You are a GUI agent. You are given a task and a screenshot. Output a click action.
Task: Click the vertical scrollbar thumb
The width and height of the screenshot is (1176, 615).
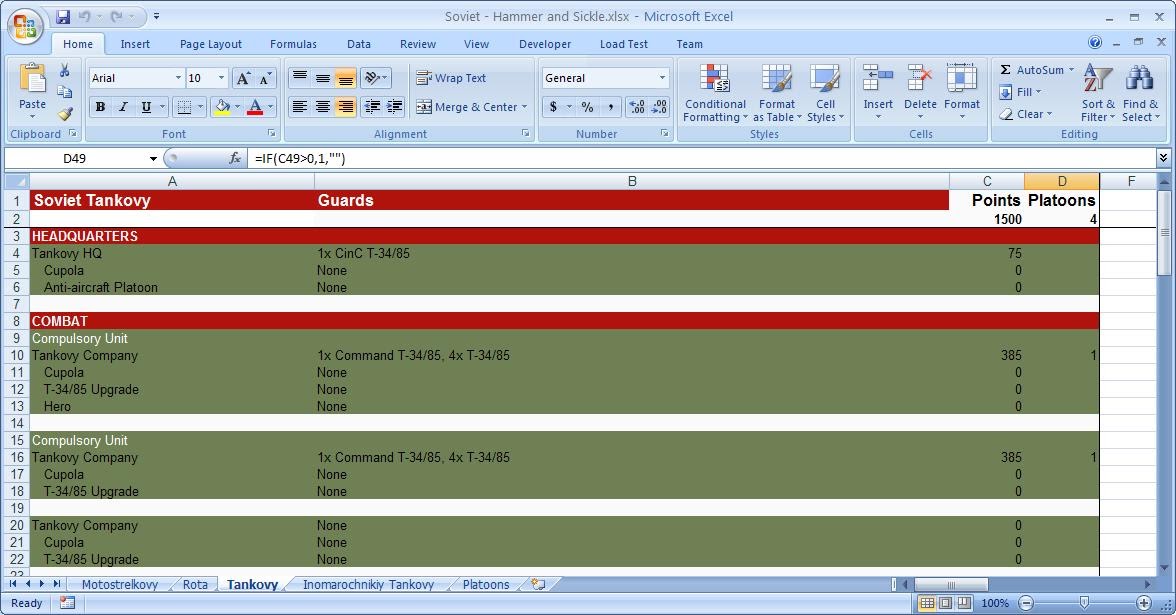1164,233
